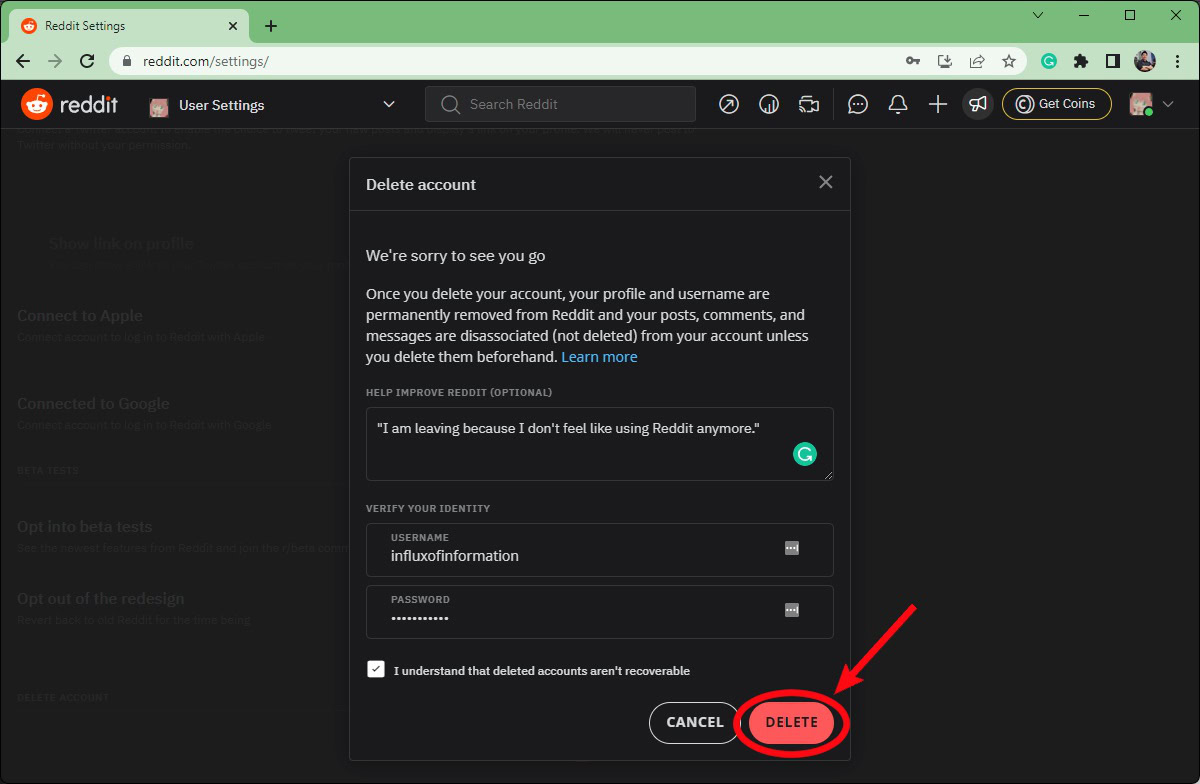Click the Search Reddit field
The width and height of the screenshot is (1200, 784).
560,104
